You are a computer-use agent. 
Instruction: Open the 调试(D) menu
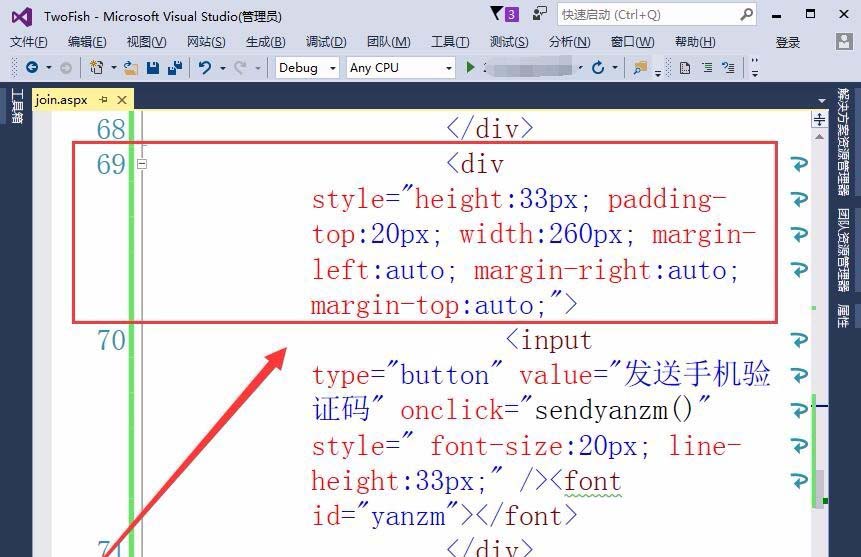click(326, 42)
